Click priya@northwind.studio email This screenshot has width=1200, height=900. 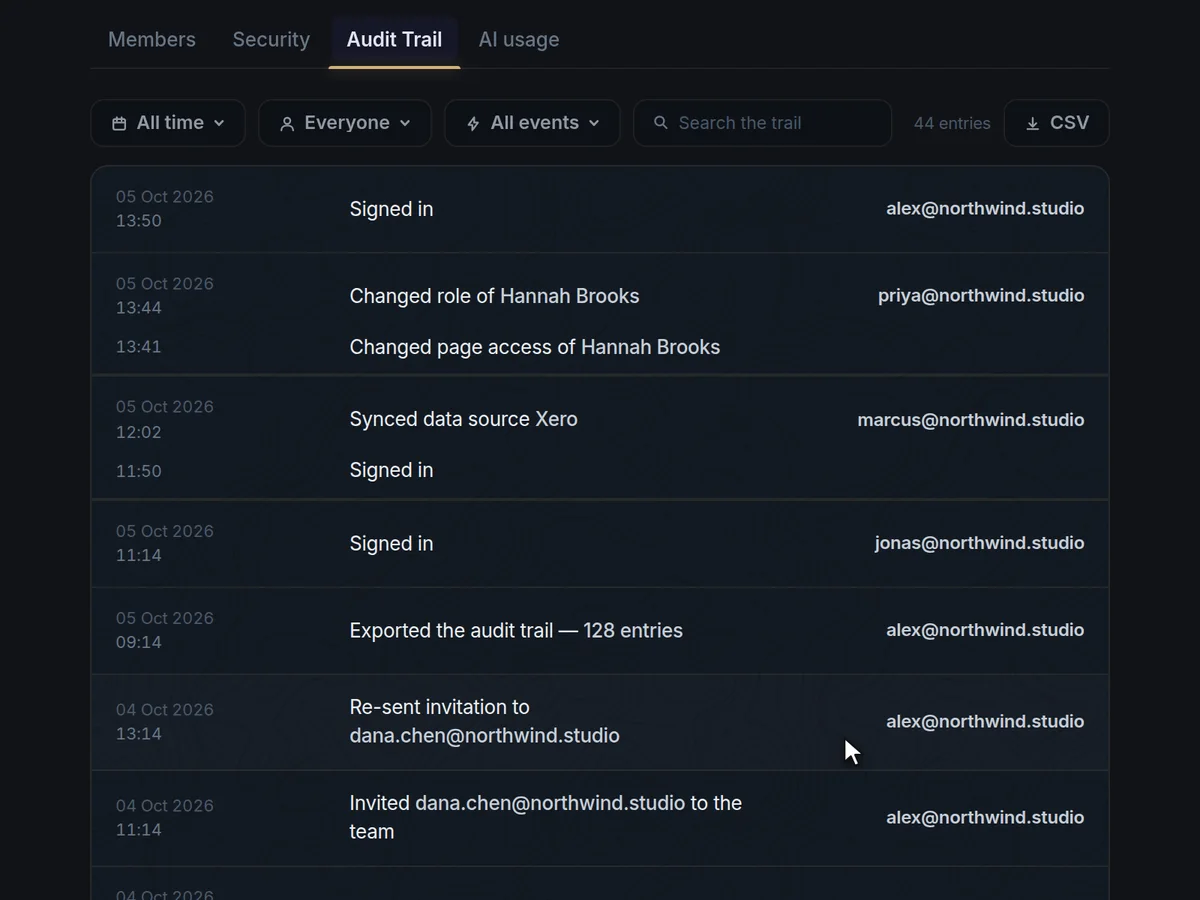[x=981, y=296]
